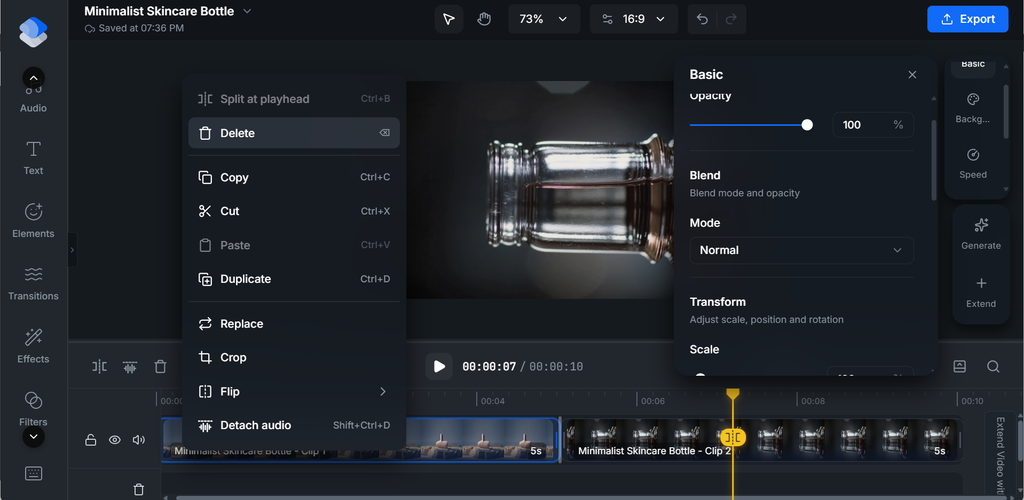Expand the collapsed left panel handle
This screenshot has width=1024, height=500.
pos(72,250)
